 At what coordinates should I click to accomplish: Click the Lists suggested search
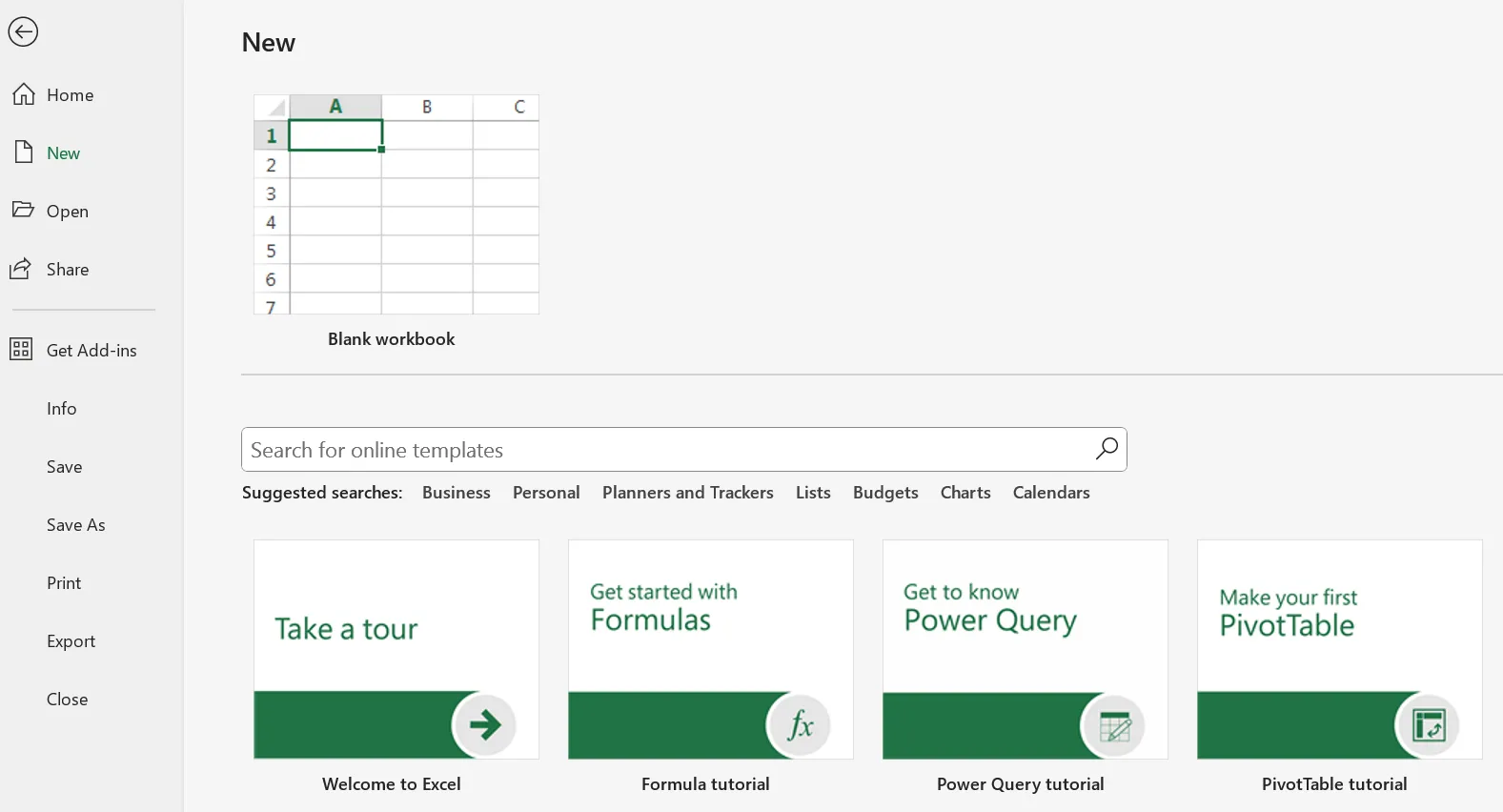tap(813, 493)
